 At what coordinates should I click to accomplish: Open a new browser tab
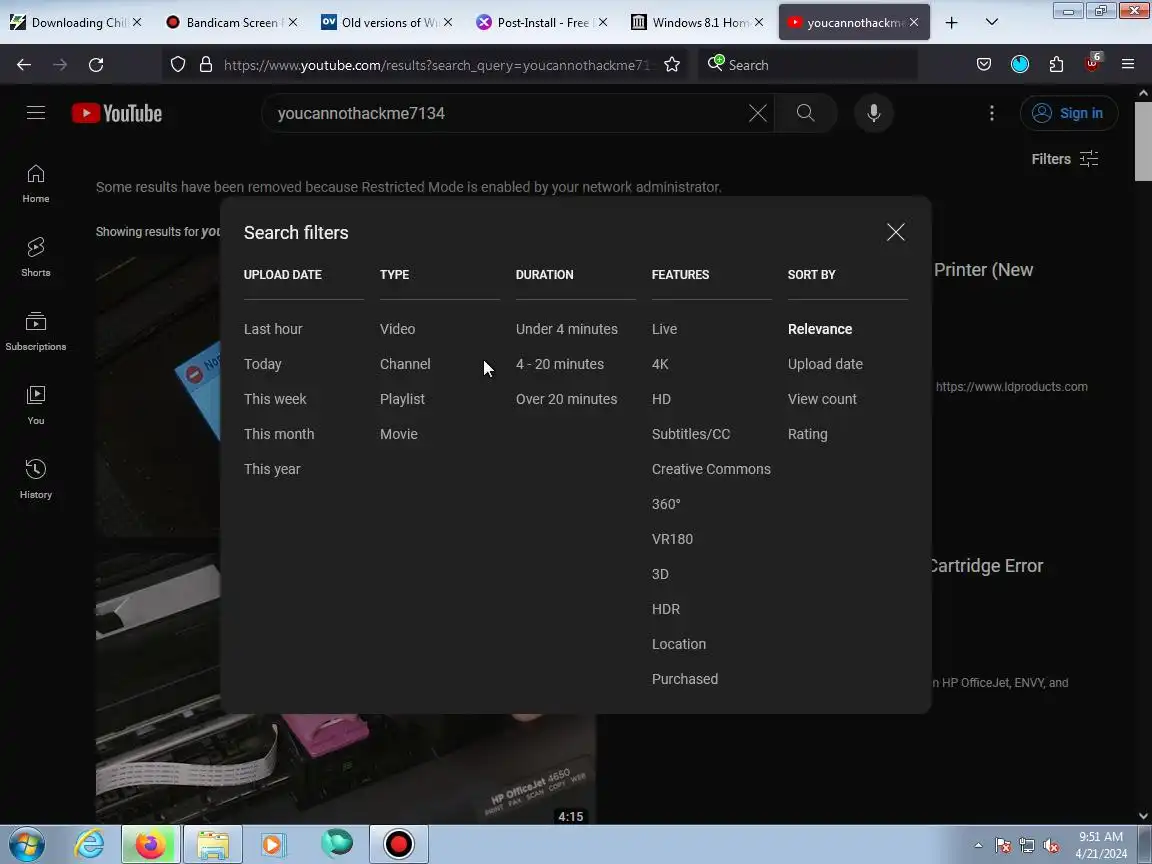tap(951, 22)
